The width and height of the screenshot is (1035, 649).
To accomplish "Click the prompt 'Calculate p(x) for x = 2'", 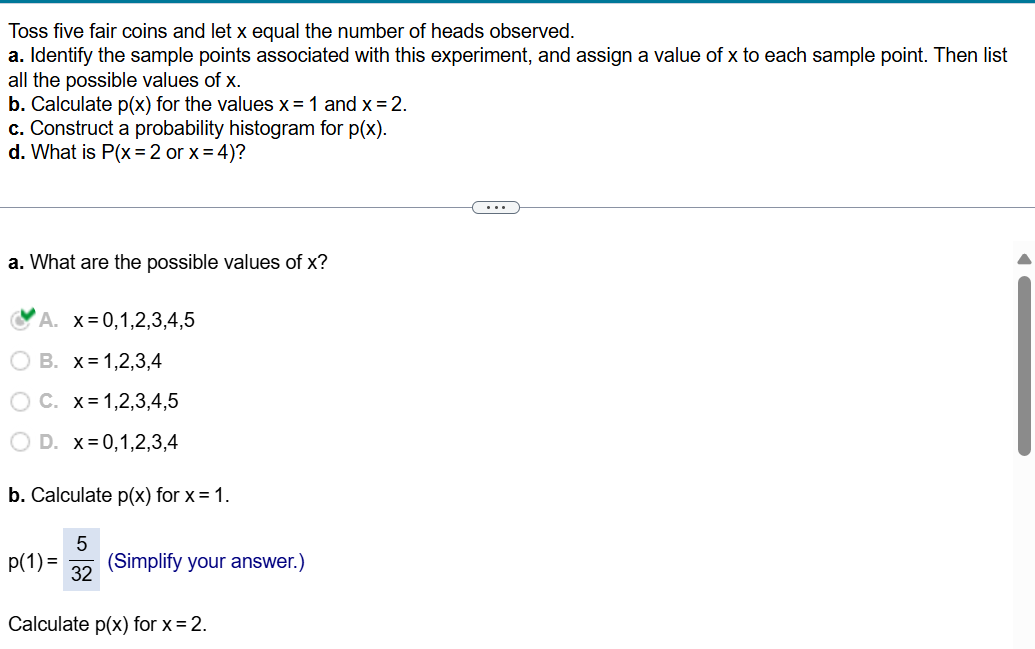I will 105,623.
